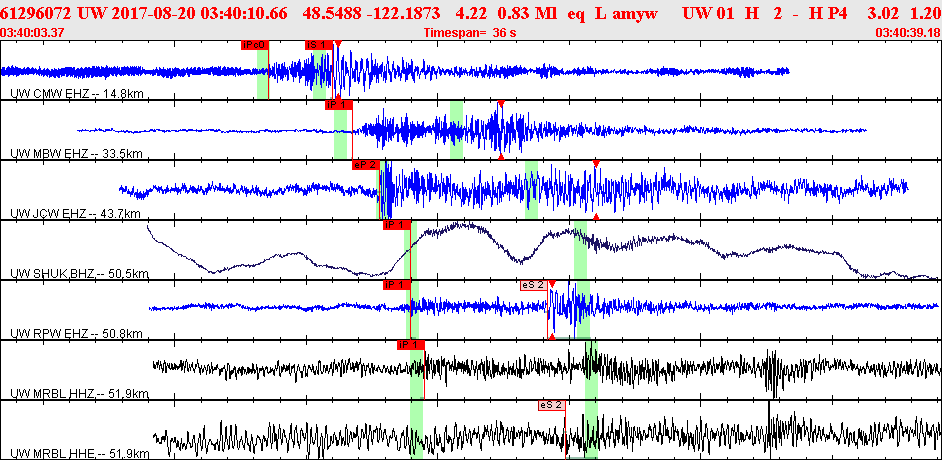
Task: Click bottom red amplitude triangle on MBW trace
Action: [501, 157]
